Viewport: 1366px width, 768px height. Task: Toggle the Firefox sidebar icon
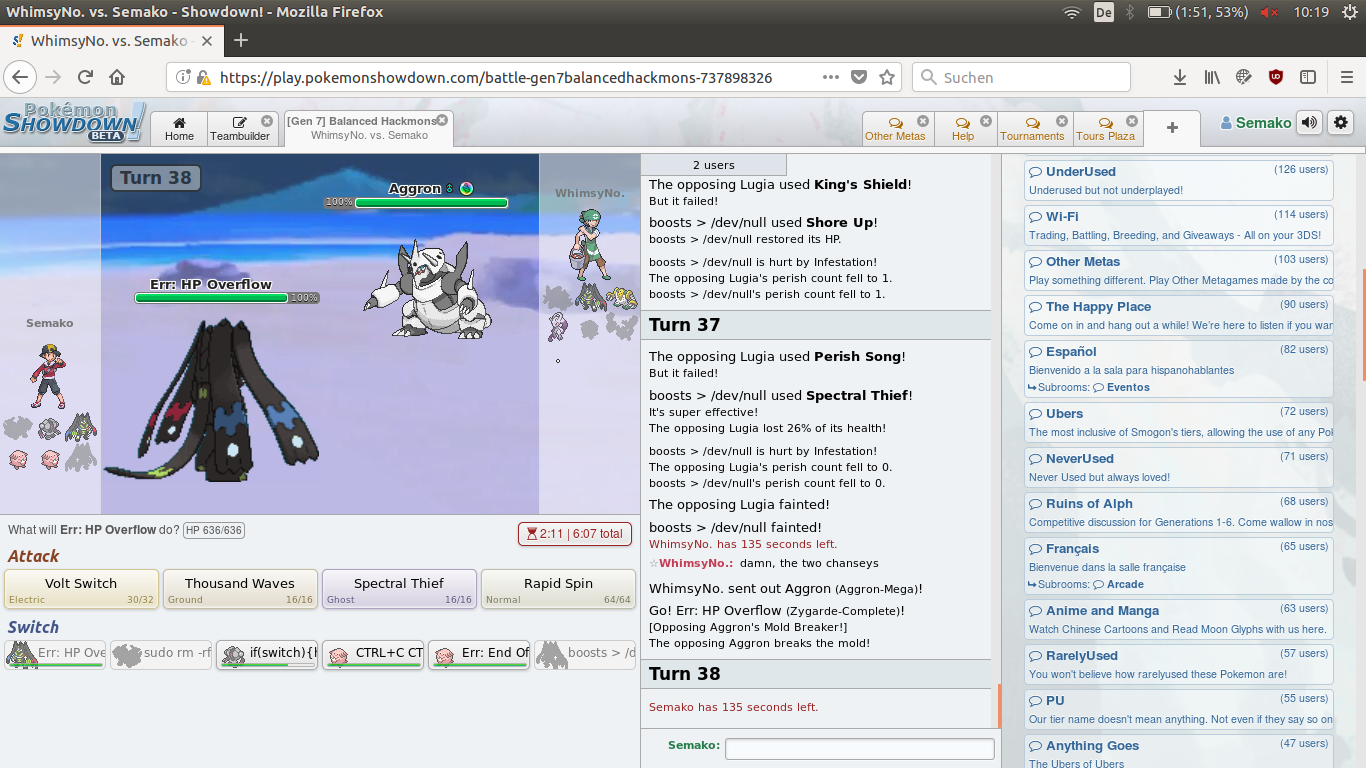[1308, 77]
